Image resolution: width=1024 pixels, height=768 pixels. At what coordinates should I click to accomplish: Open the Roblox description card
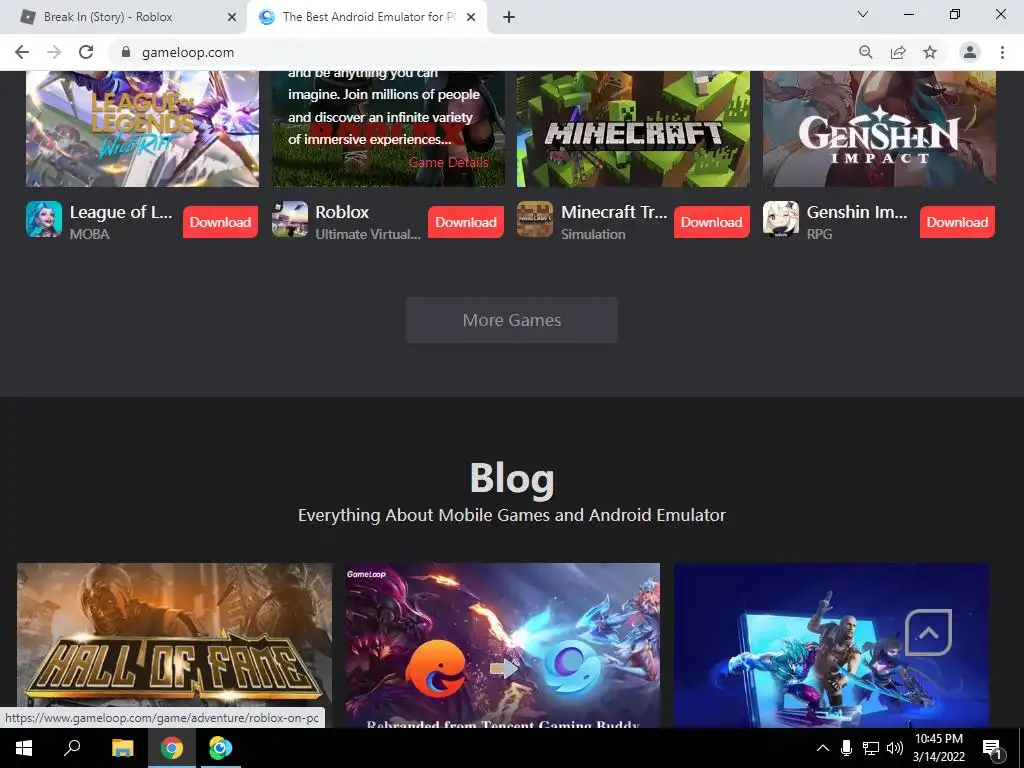[x=388, y=129]
